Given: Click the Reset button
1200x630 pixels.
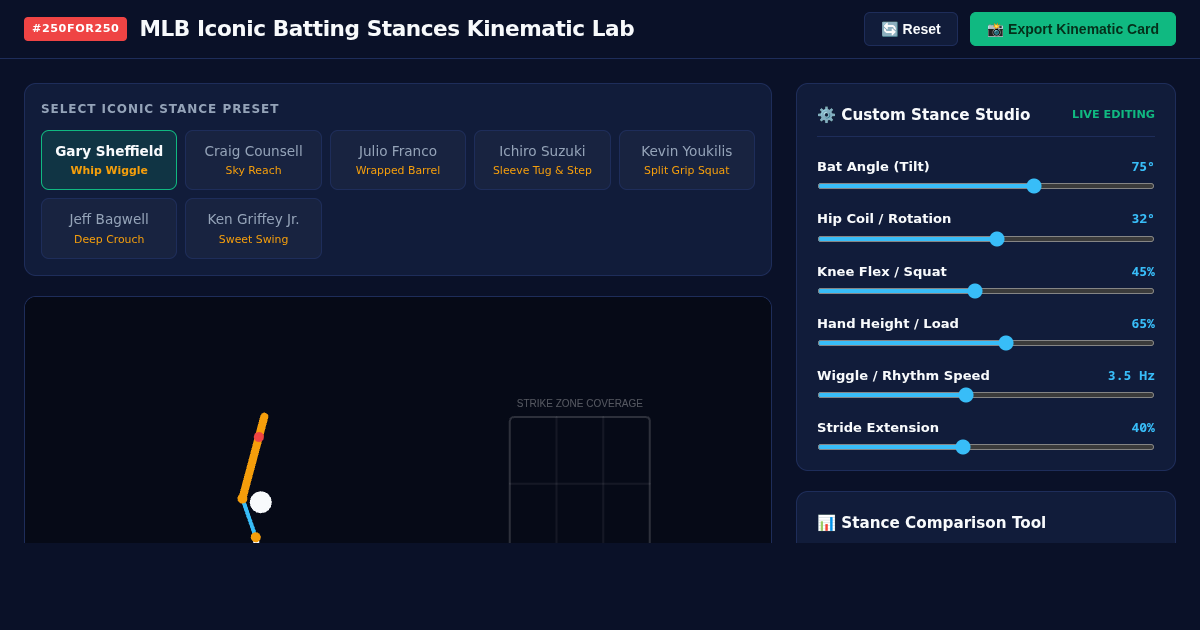Looking at the screenshot, I should [910, 29].
